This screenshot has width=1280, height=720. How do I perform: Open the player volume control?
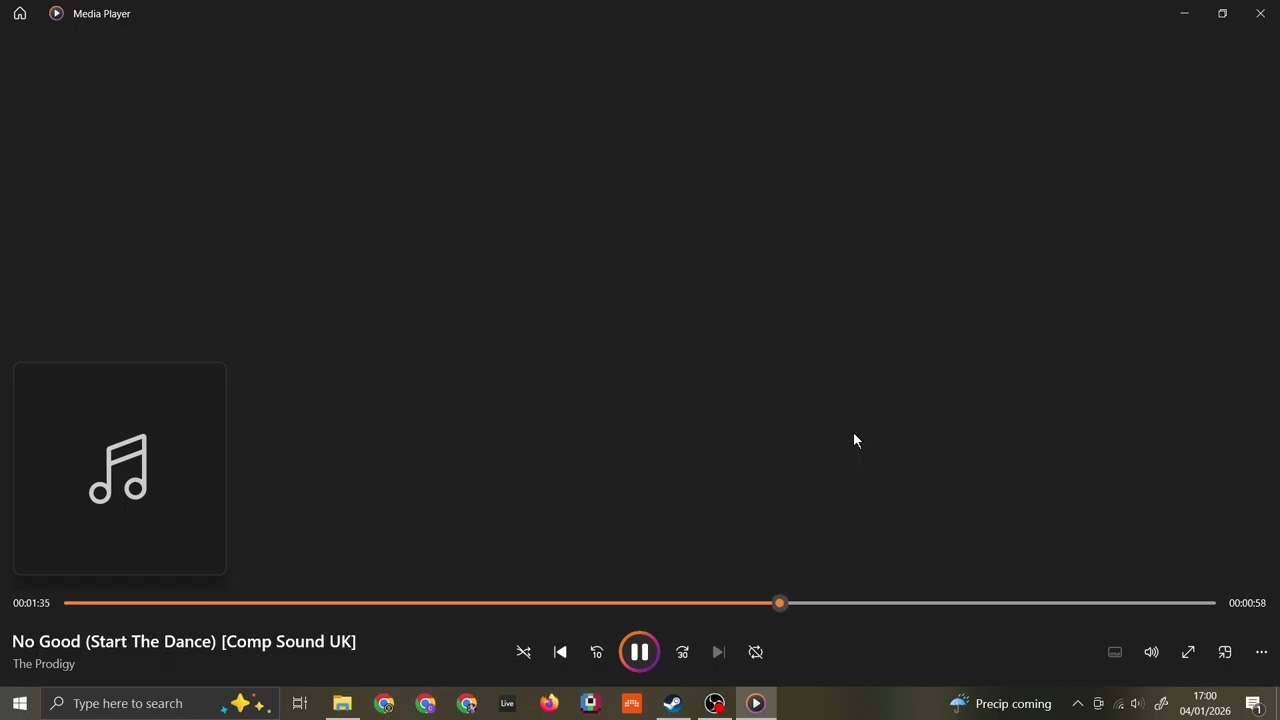point(1151,652)
